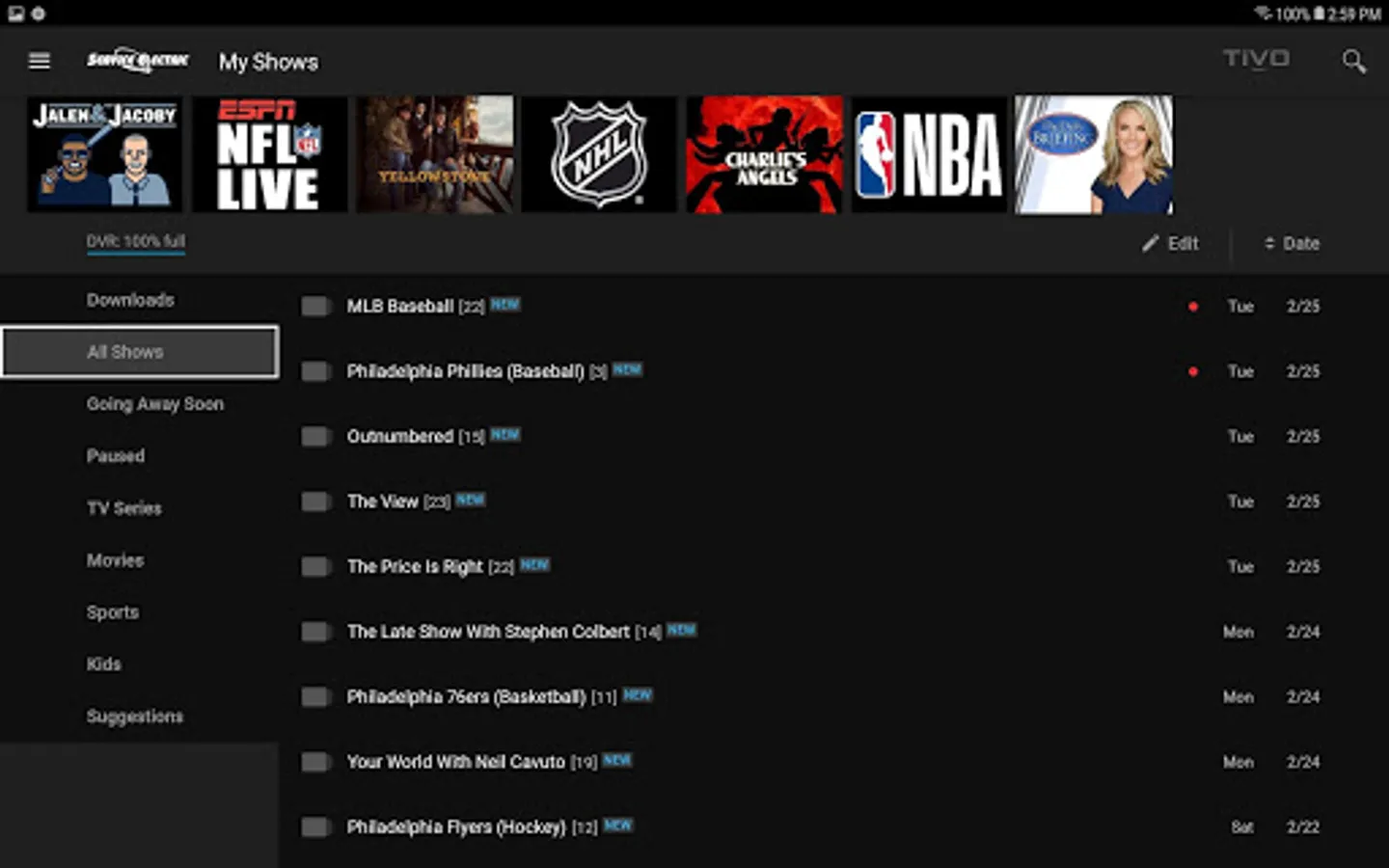
Task: Select Going Away Soon filter
Action: [155, 404]
